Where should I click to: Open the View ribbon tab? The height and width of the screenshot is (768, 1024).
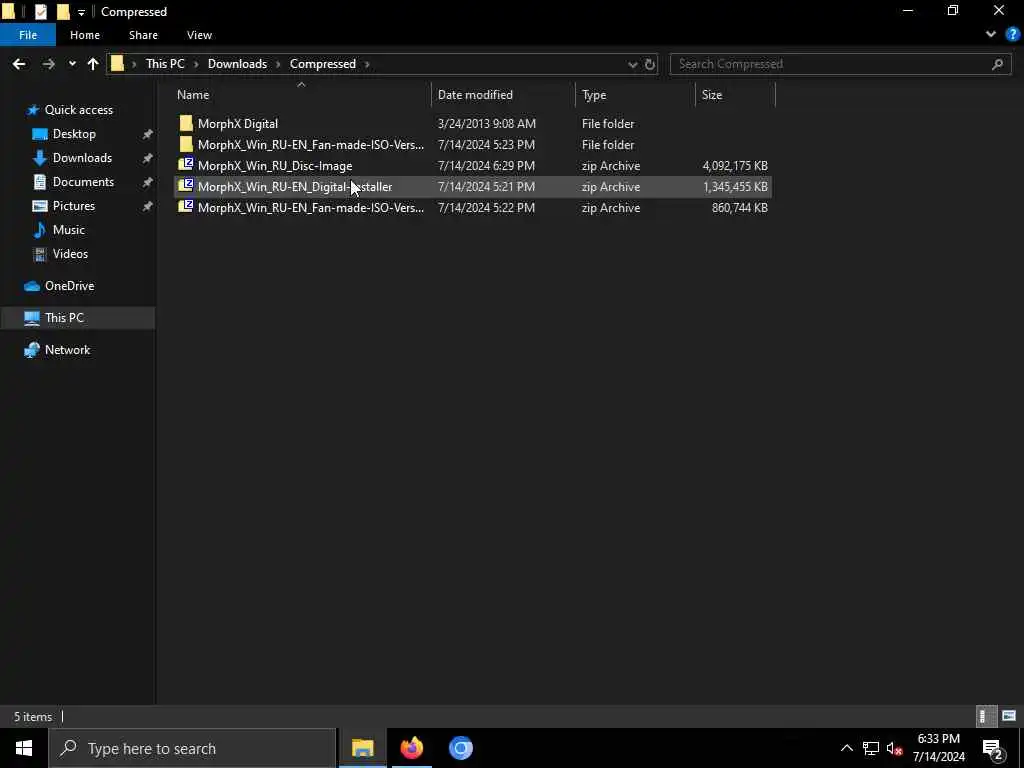pos(199,35)
